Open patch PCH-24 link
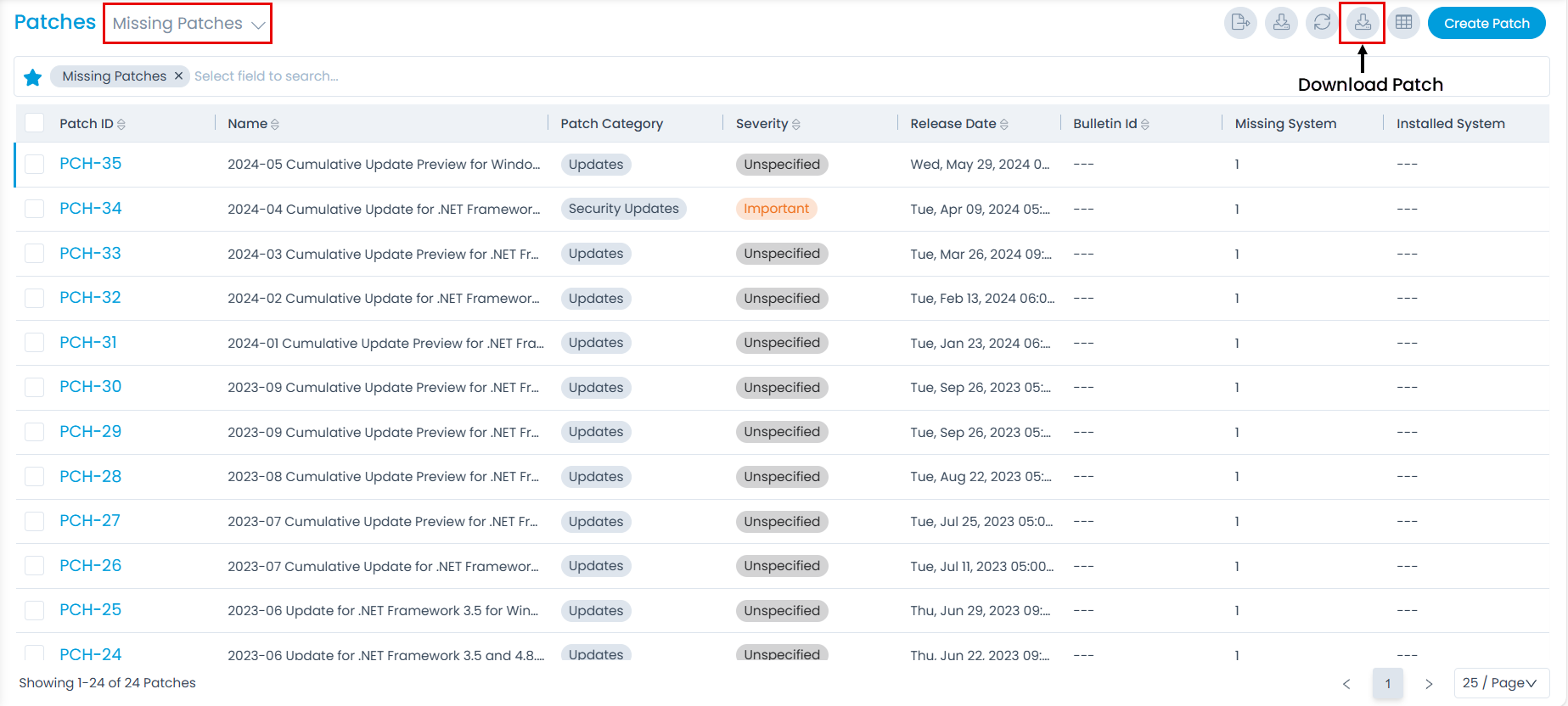This screenshot has width=1568, height=706. [x=90, y=653]
